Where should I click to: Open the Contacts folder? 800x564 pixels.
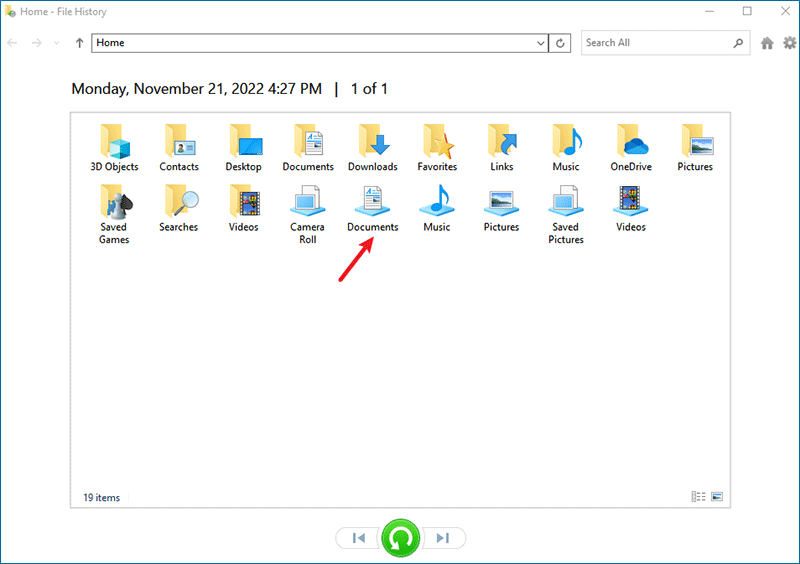click(179, 148)
